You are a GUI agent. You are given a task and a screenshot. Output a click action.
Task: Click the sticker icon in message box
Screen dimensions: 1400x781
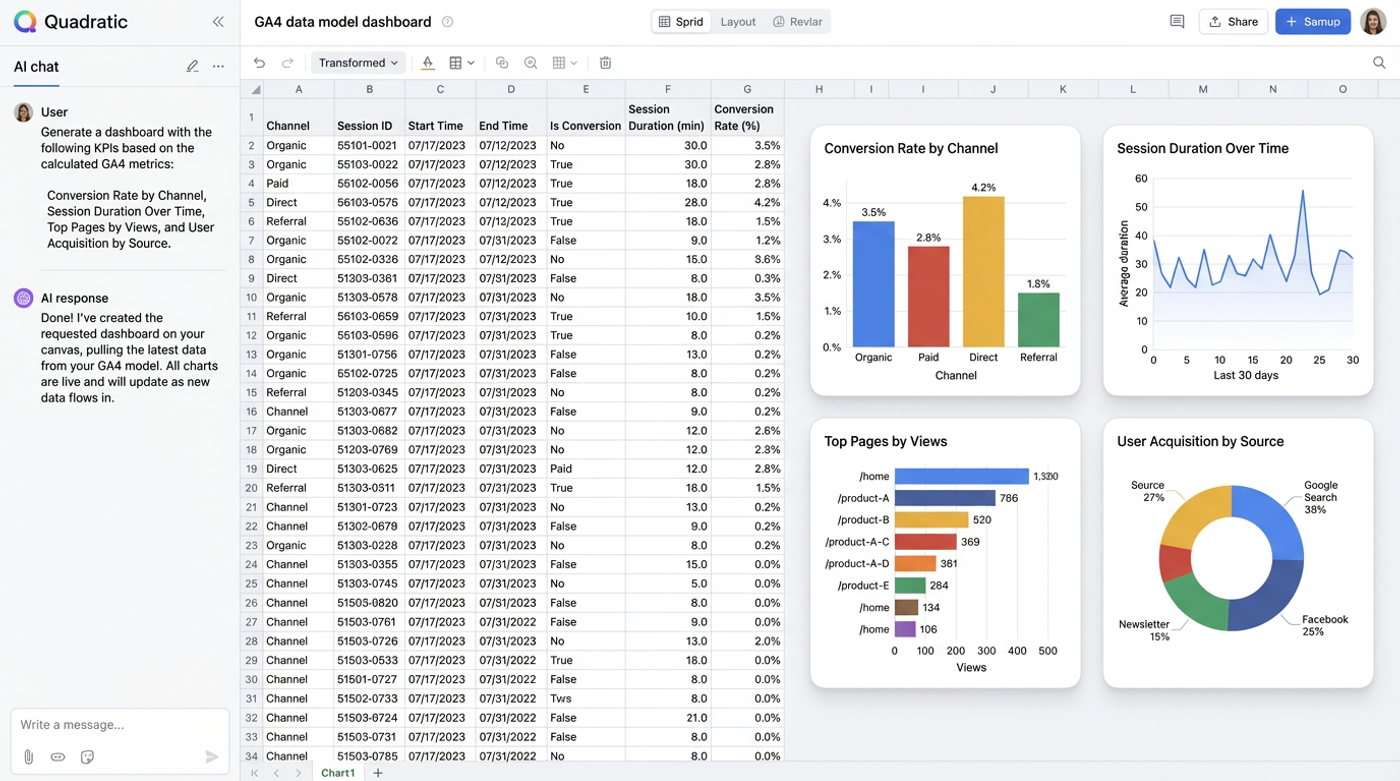(x=87, y=757)
